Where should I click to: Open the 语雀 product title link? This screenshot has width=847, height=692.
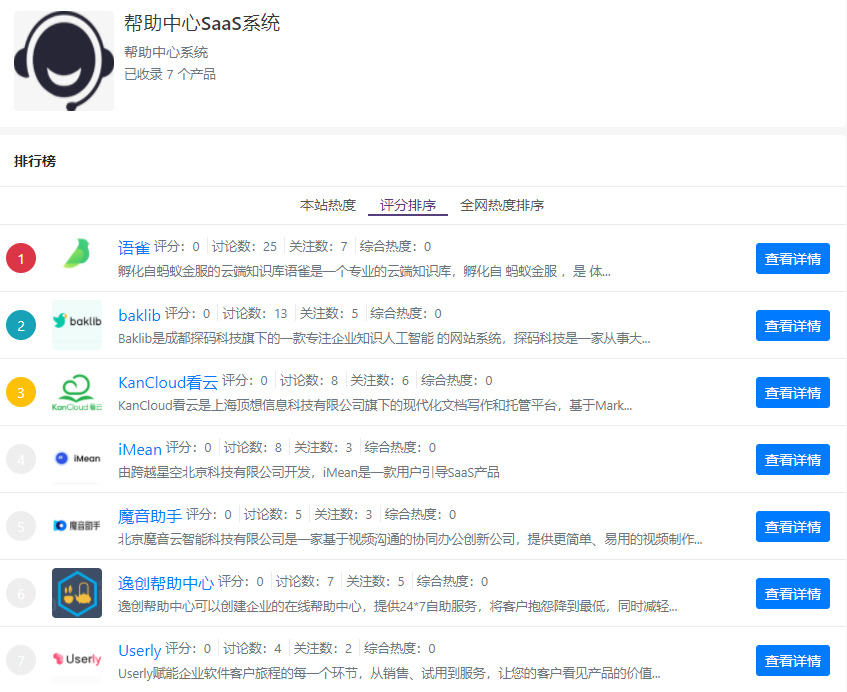tap(133, 248)
